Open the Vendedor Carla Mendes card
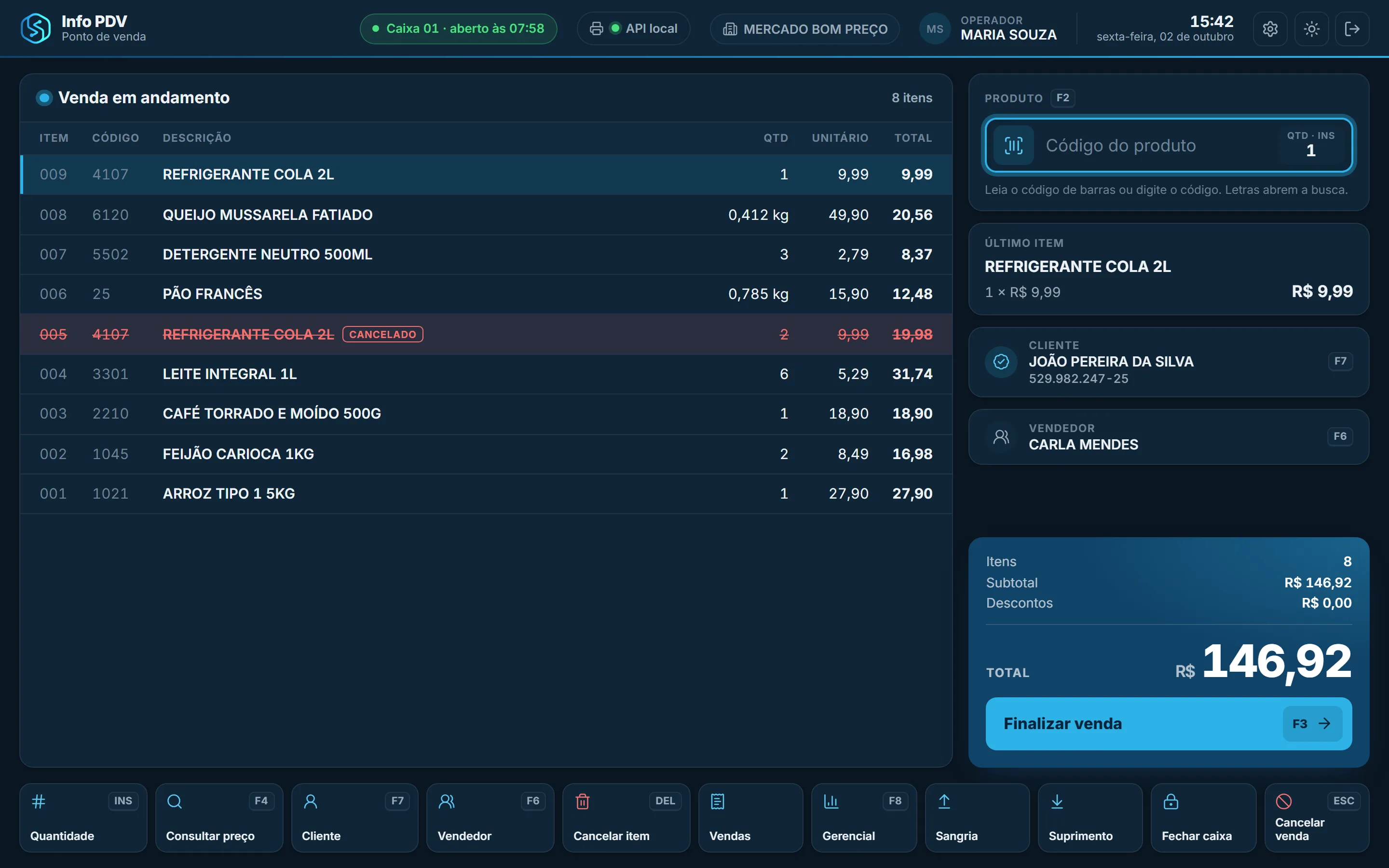 point(1169,437)
